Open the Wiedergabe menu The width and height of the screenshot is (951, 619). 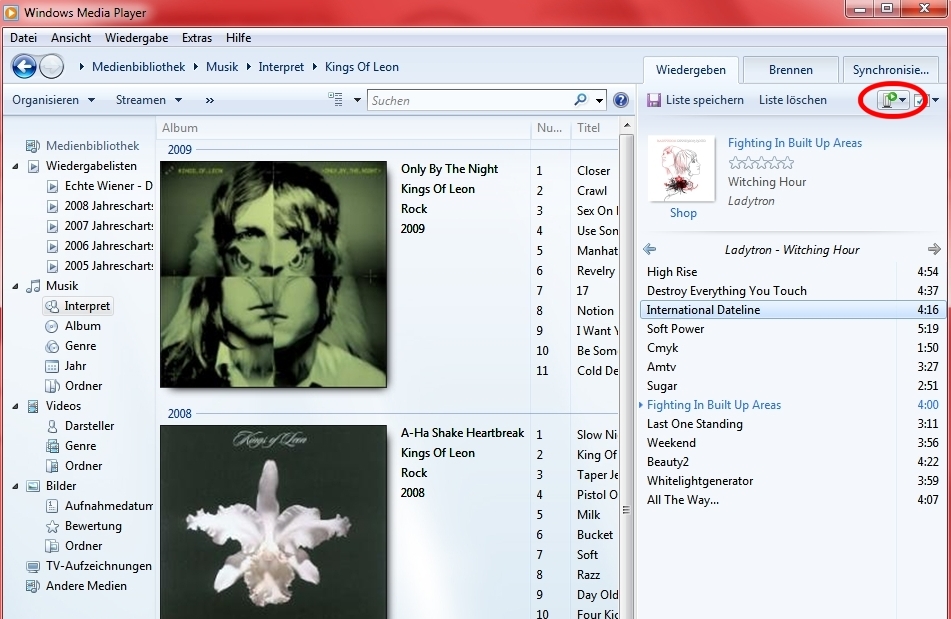click(x=136, y=38)
